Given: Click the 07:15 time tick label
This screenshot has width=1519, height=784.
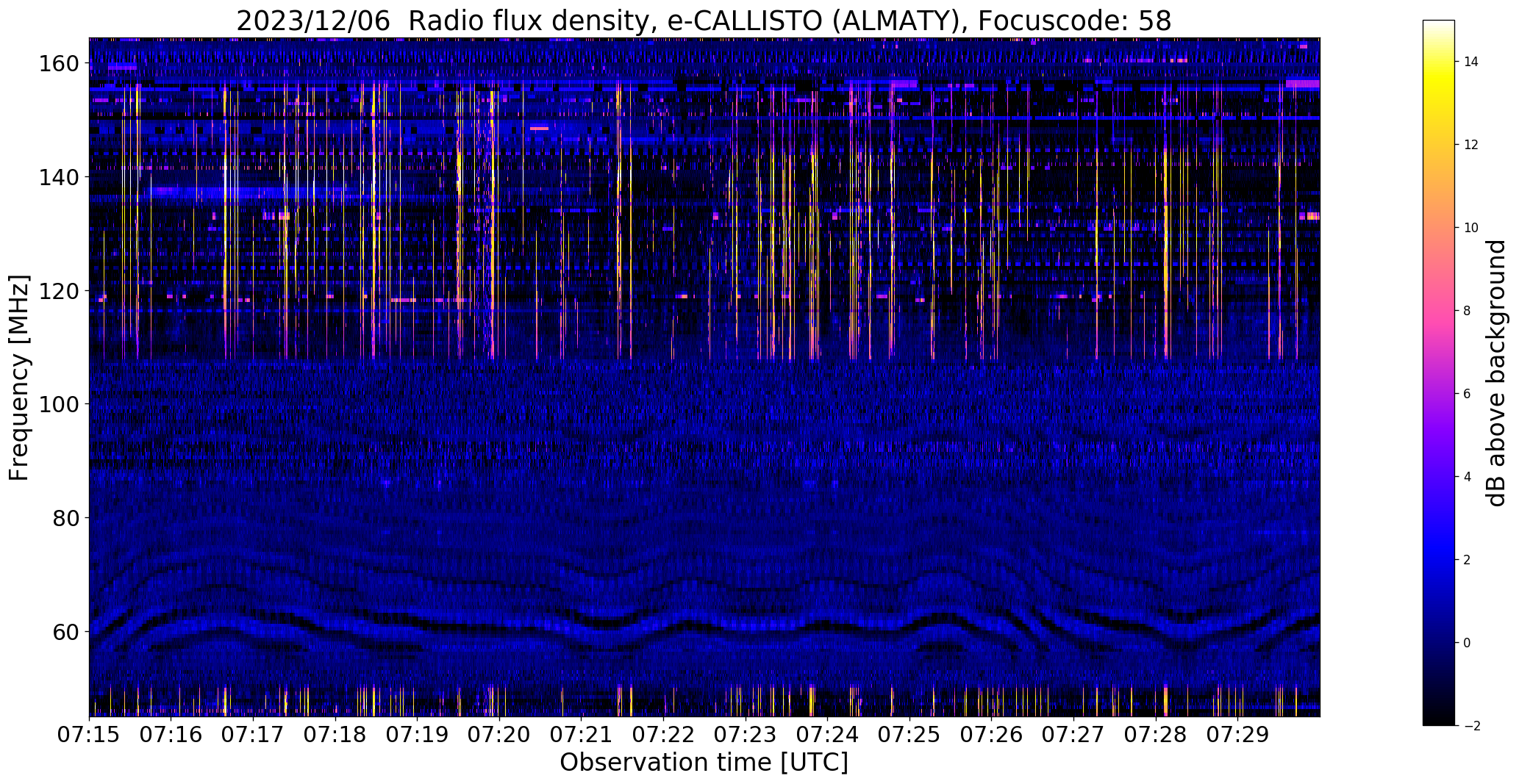Looking at the screenshot, I should pyautogui.click(x=90, y=735).
